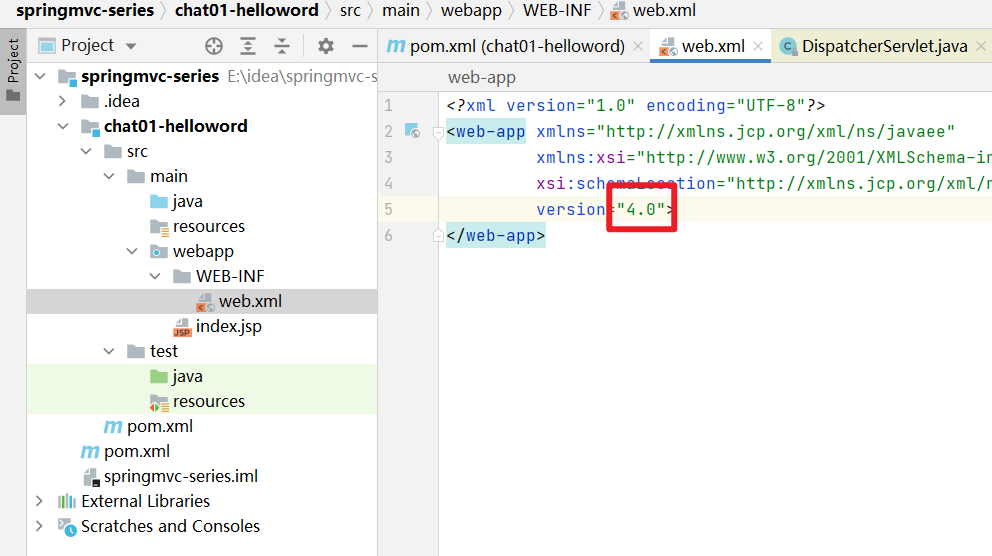Place cursor in the xml declaration line
The height and width of the screenshot is (556, 992).
636,106
